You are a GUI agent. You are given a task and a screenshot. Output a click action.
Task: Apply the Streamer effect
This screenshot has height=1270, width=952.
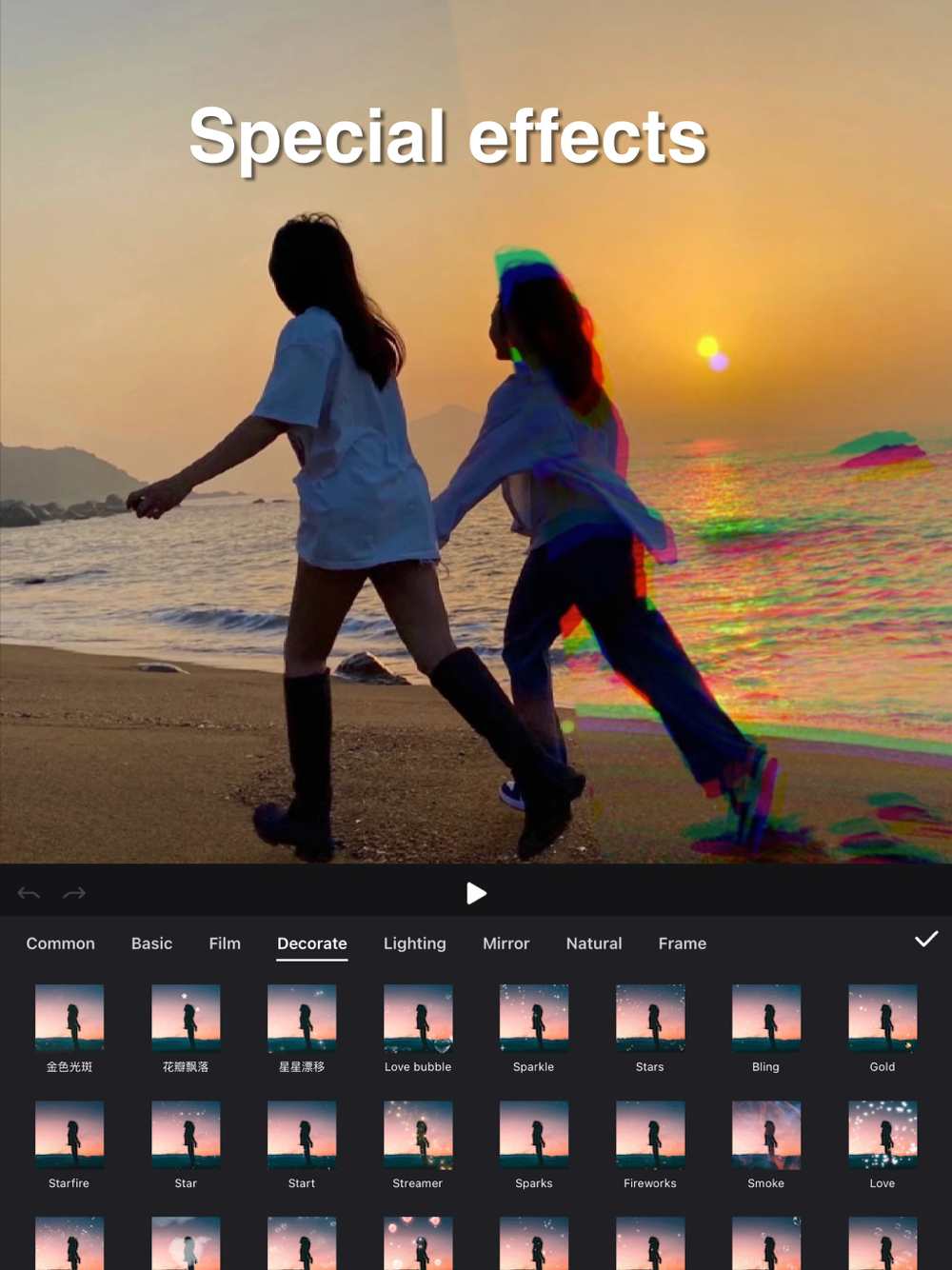[x=418, y=1135]
